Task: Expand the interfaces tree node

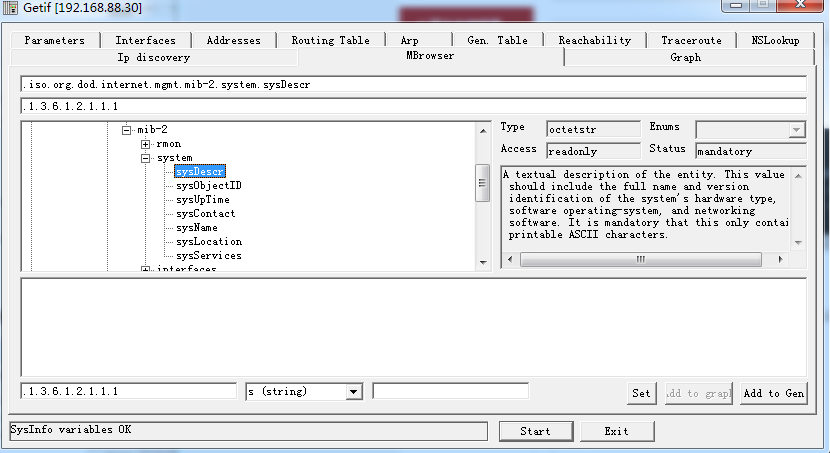Action: pyautogui.click(x=146, y=269)
